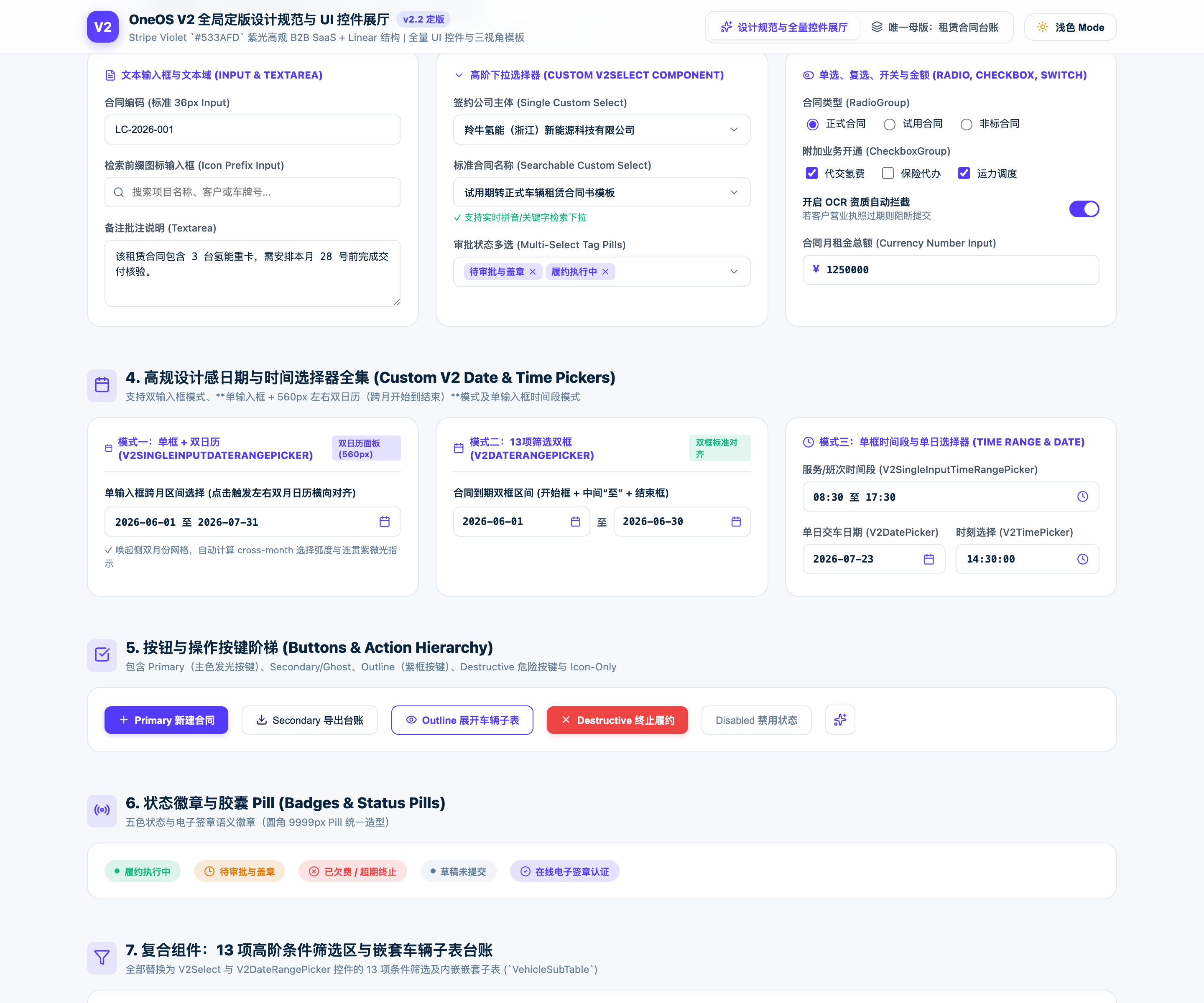Click the 履约执行中 green status pill
1204x1003 pixels.
click(x=142, y=871)
